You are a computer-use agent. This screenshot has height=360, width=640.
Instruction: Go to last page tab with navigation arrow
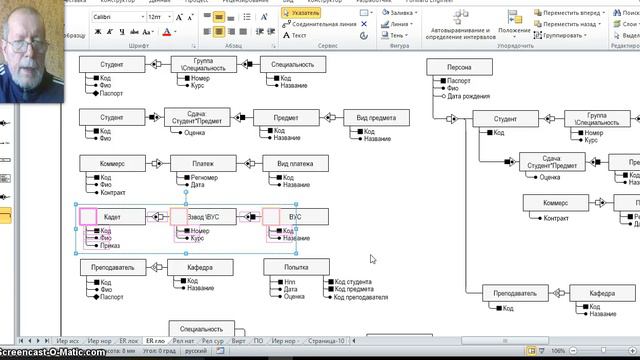[x=47, y=341]
